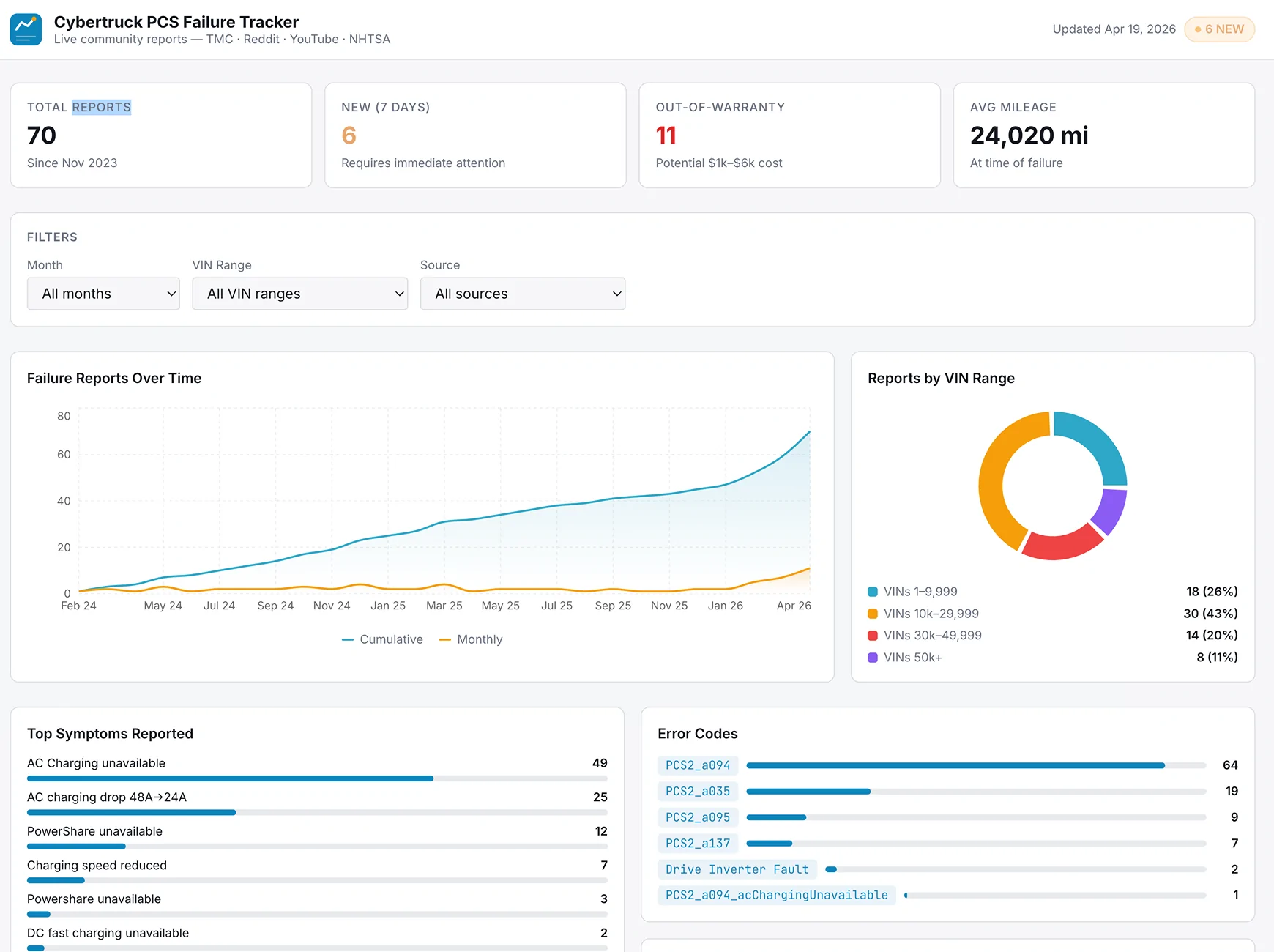Click the "Feb 24" x-axis label
This screenshot has height=952, width=1274.
point(78,606)
